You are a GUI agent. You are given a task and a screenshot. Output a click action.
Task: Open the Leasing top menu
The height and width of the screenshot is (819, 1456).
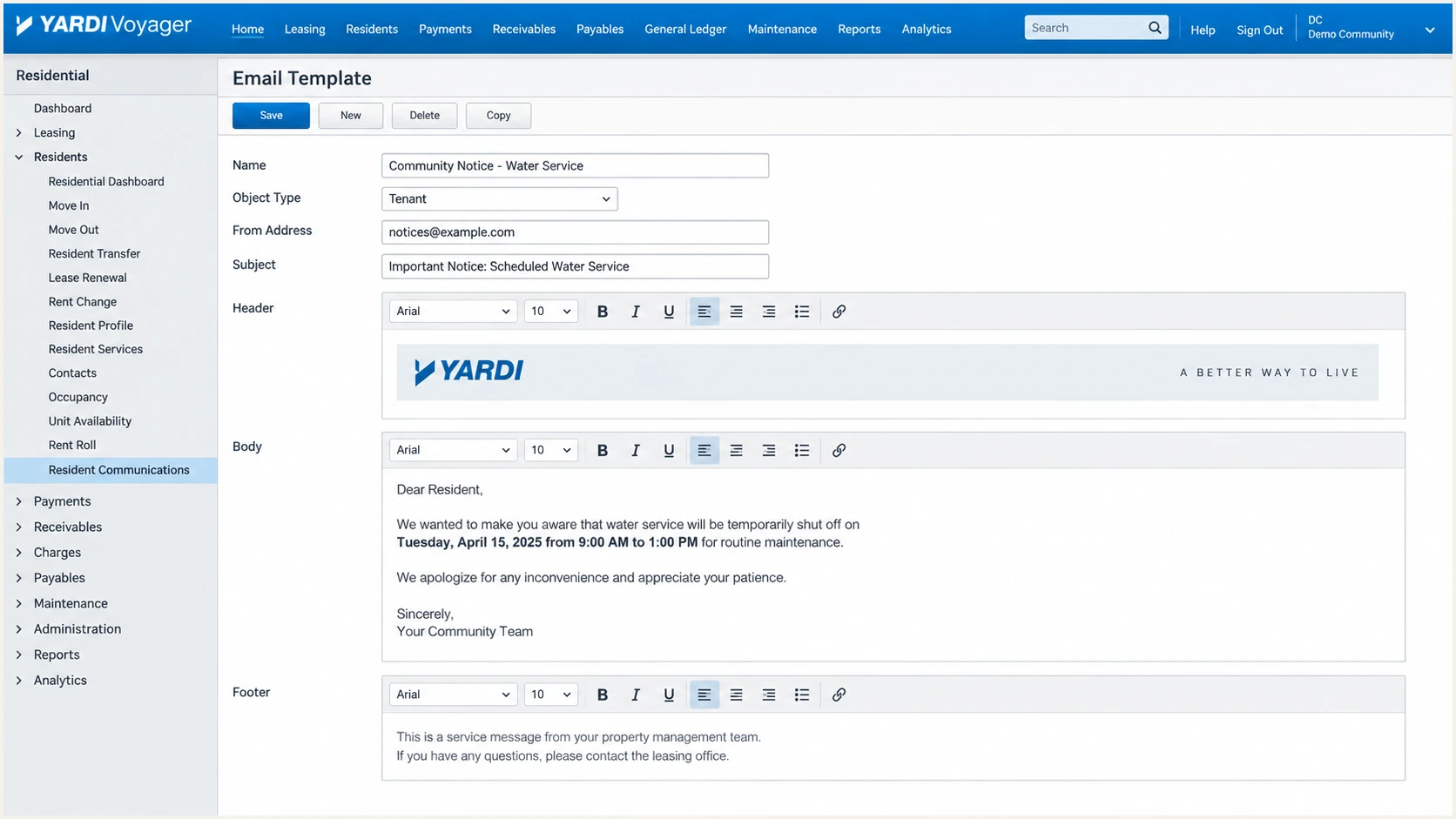pyautogui.click(x=305, y=29)
